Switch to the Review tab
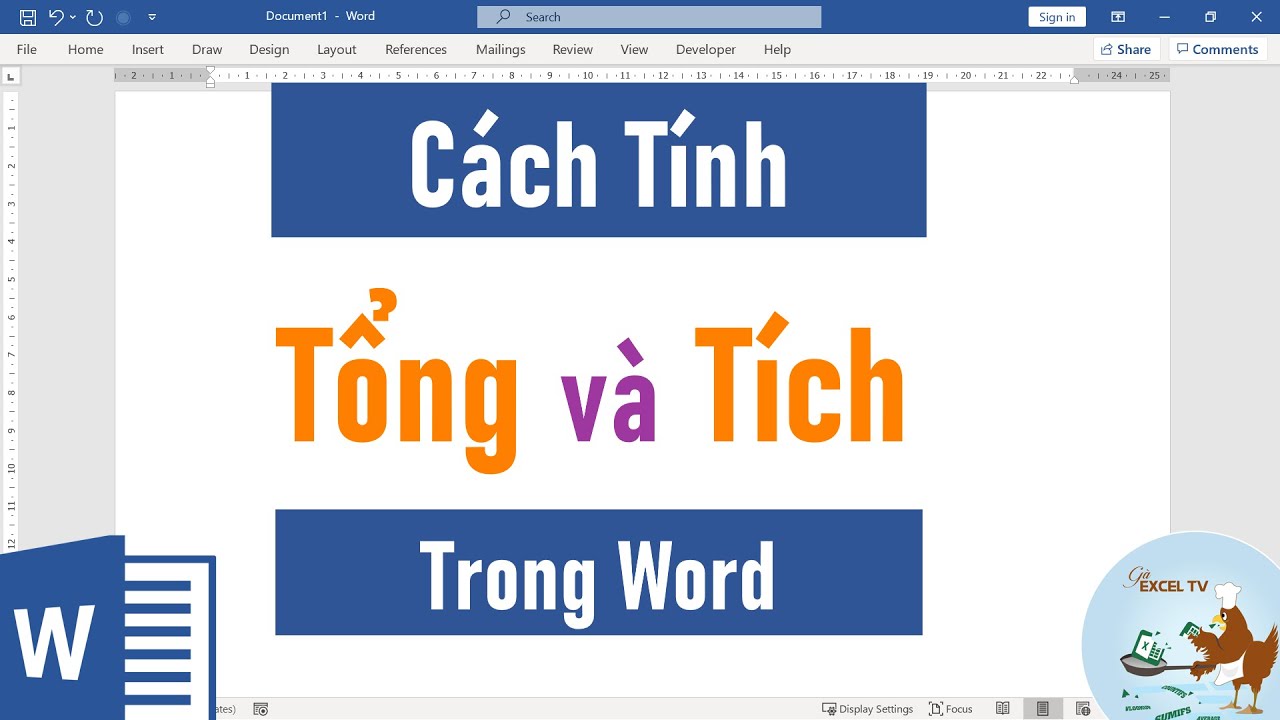Screen dimensions: 1280x720 [x=573, y=49]
